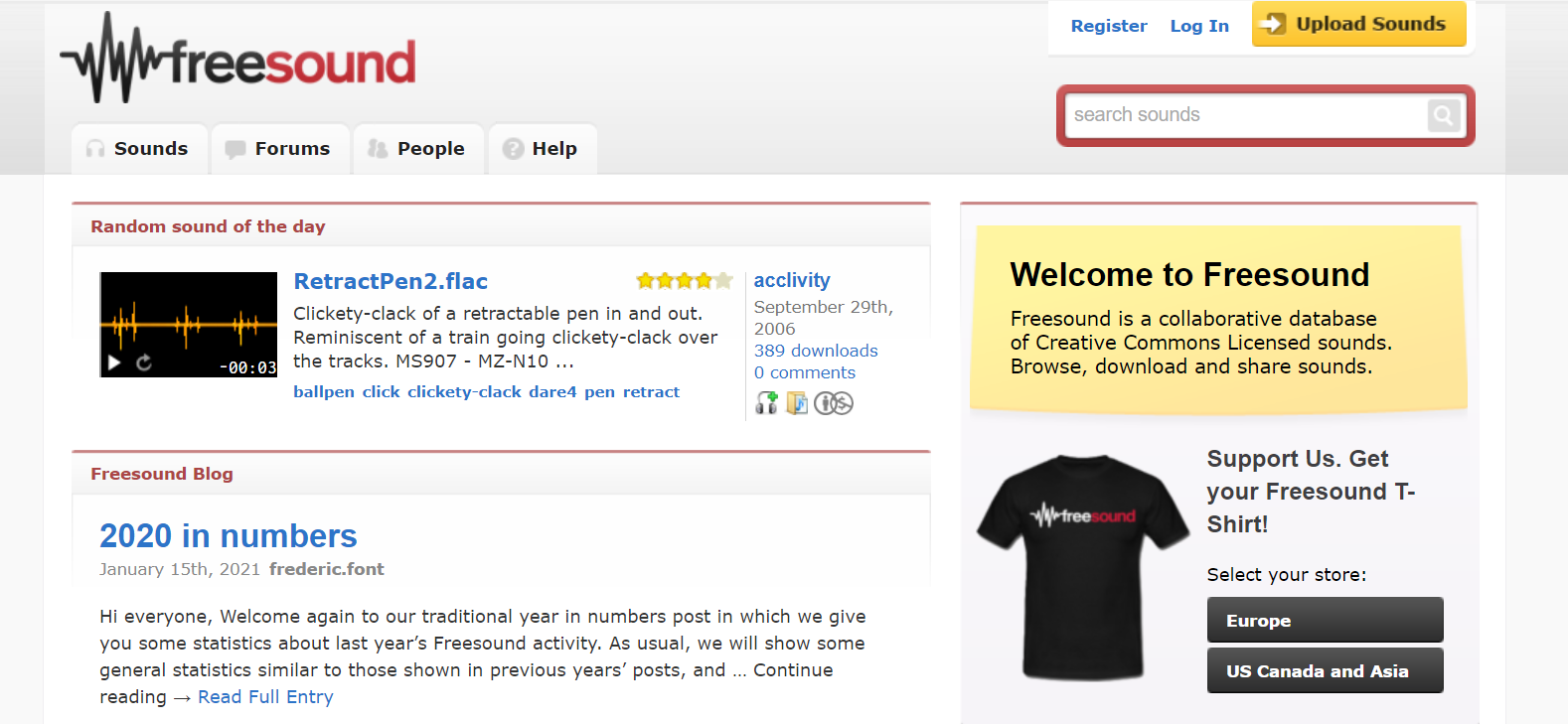This screenshot has height=724, width=1568.
Task: Select the dare4 tag
Action: click(x=552, y=392)
